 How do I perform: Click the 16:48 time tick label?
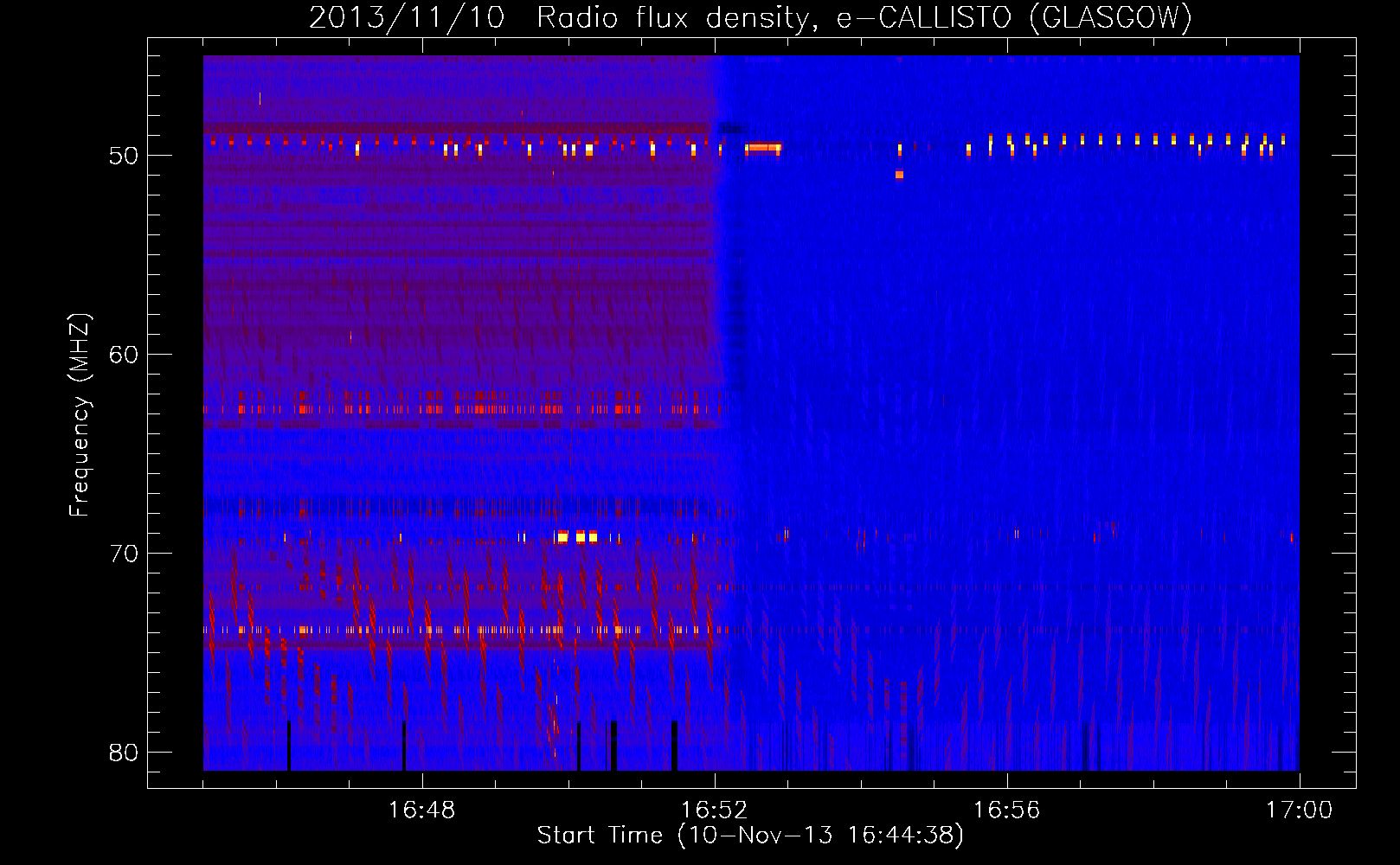(422, 811)
